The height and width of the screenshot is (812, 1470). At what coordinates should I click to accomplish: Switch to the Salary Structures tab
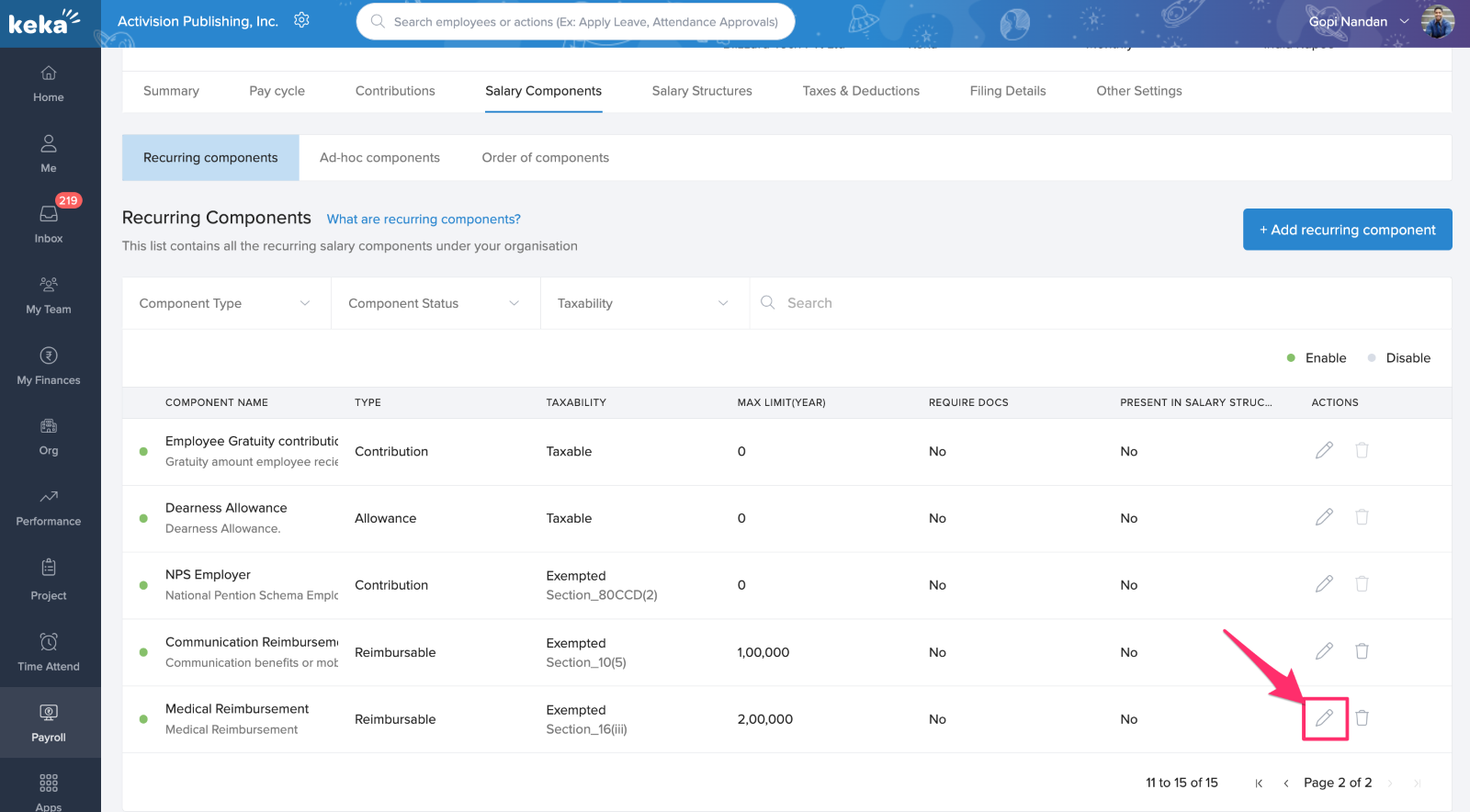click(x=702, y=91)
